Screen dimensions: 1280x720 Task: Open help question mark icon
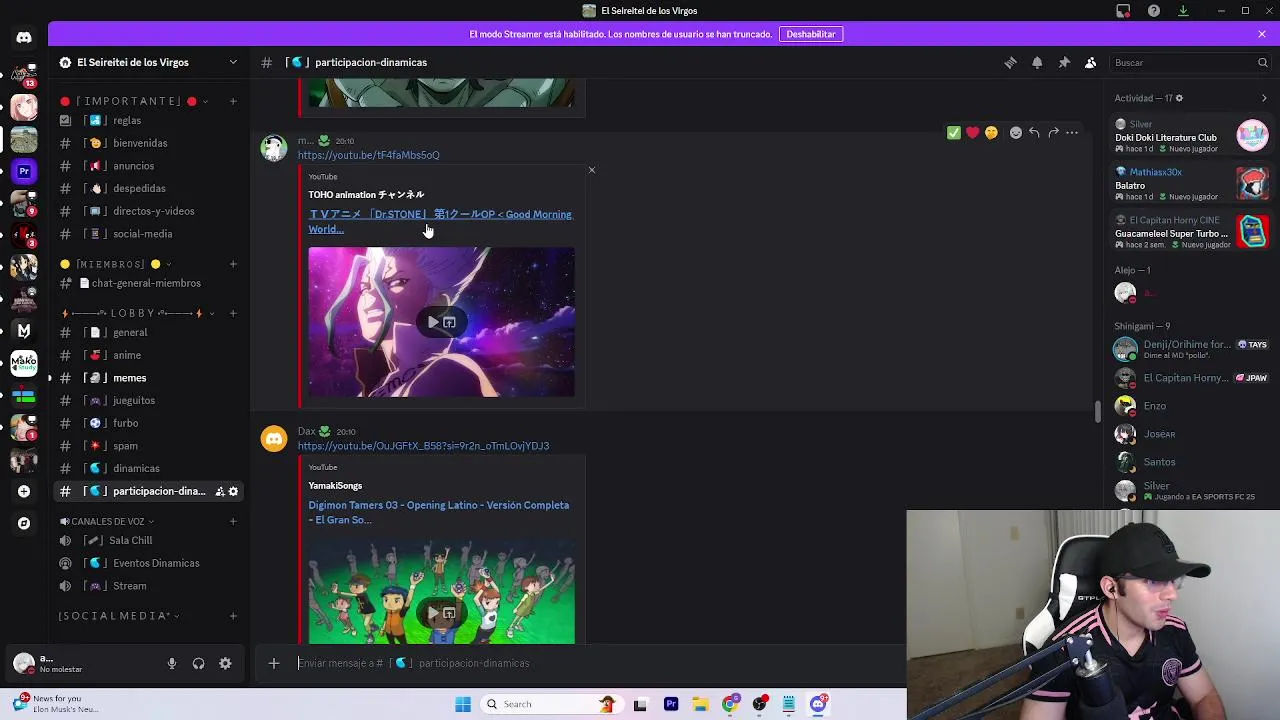click(1154, 11)
